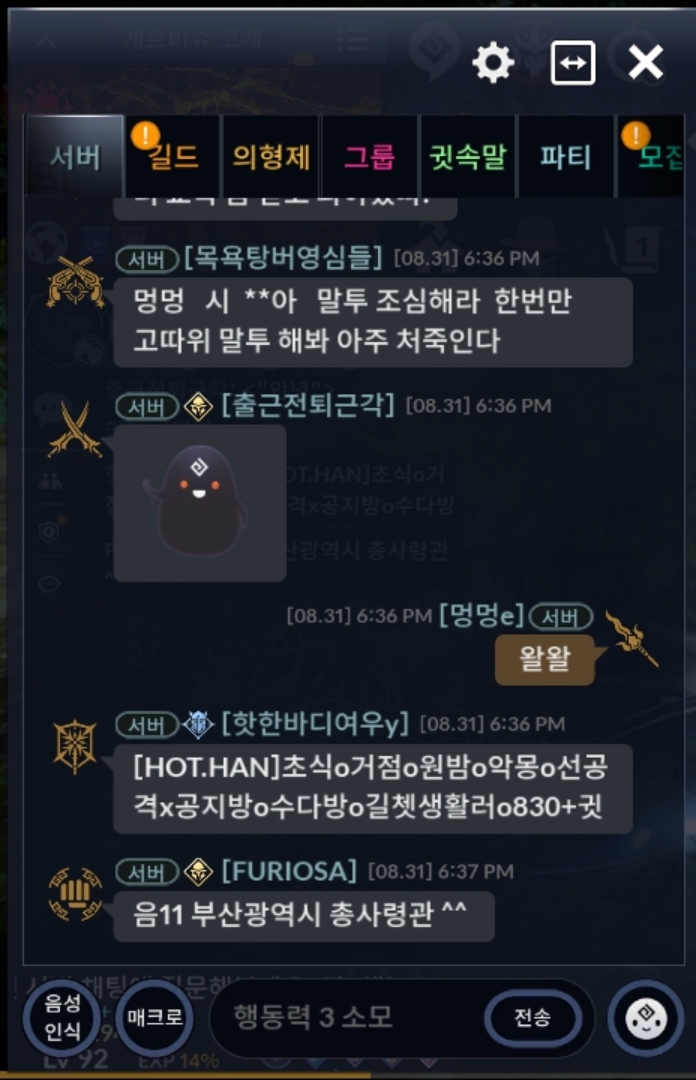The width and height of the screenshot is (696, 1080).
Task: Click 목욕탕버영심들 crossed pistols avatar
Action: [x=75, y=282]
